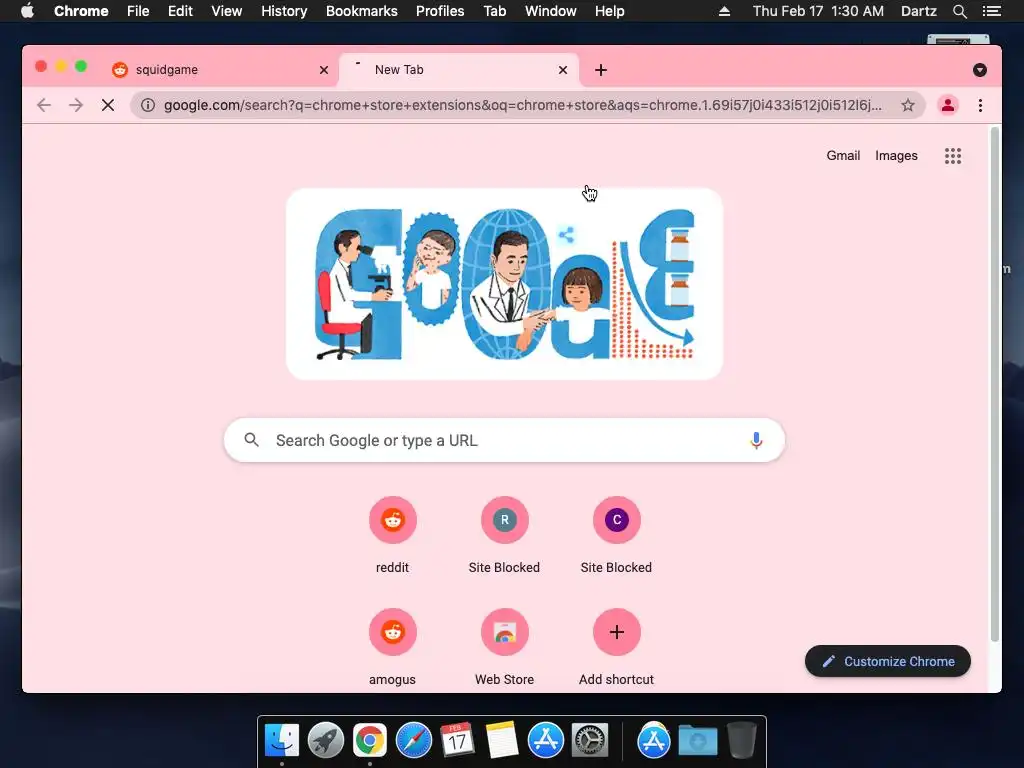Open the File menu
Image resolution: width=1024 pixels, height=768 pixels.
point(138,11)
